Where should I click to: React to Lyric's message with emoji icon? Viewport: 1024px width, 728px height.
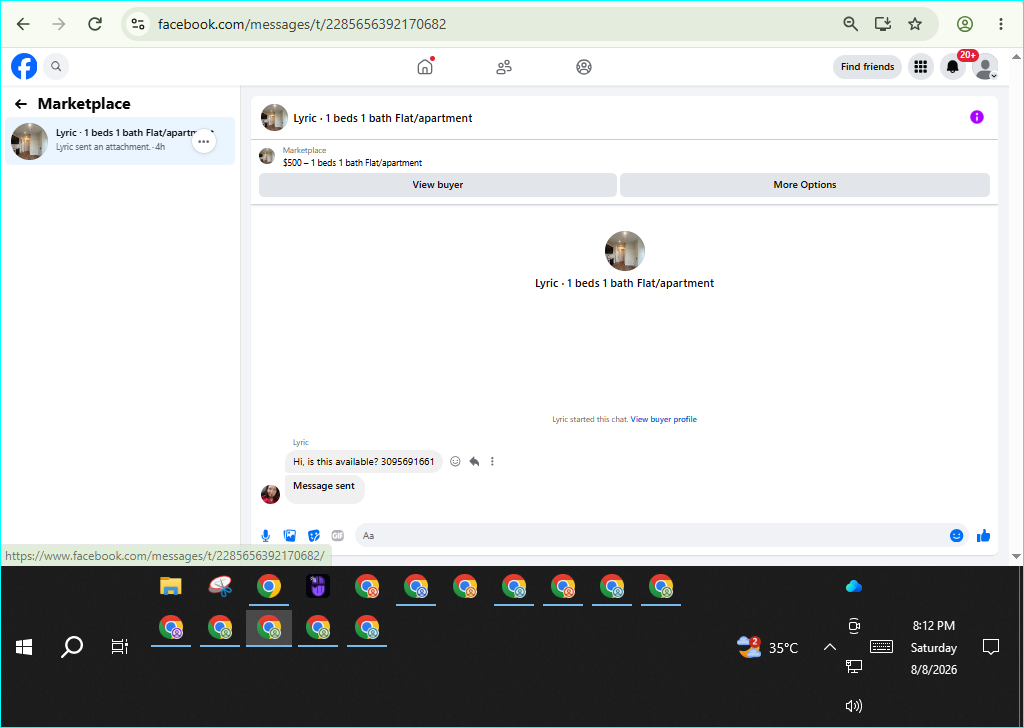click(455, 462)
